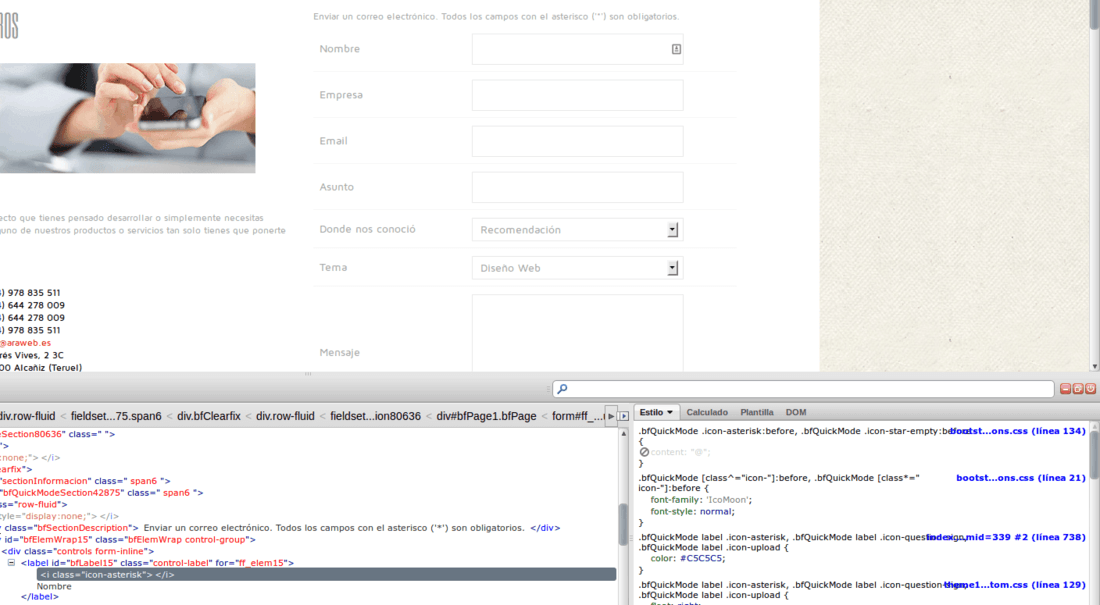Screen dimensions: 1100x605
Task: Open the Tema dropdown showing Diseño Web
Action: [577, 268]
